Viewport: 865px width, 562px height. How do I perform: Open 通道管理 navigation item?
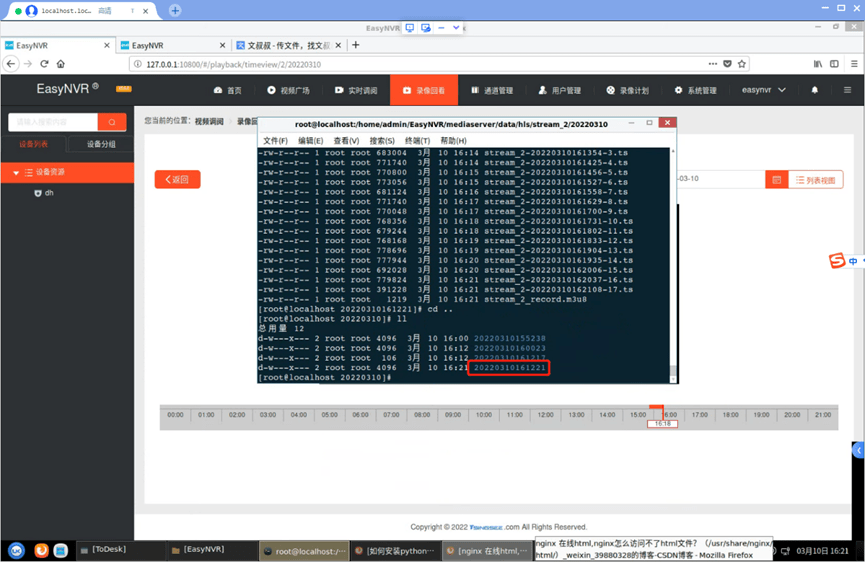pos(492,90)
